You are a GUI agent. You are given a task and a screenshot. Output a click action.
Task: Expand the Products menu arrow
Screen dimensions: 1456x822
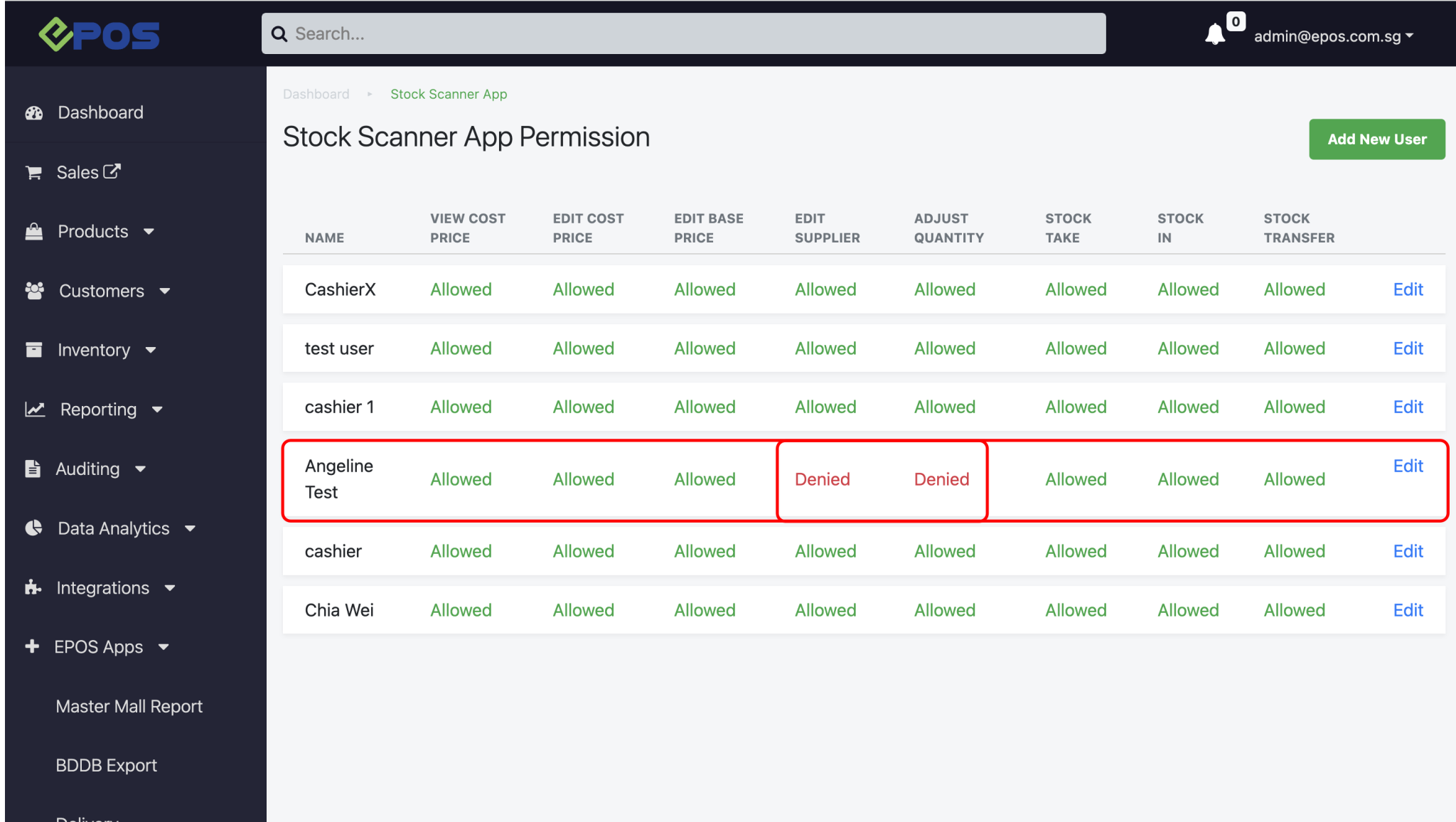pyautogui.click(x=149, y=232)
